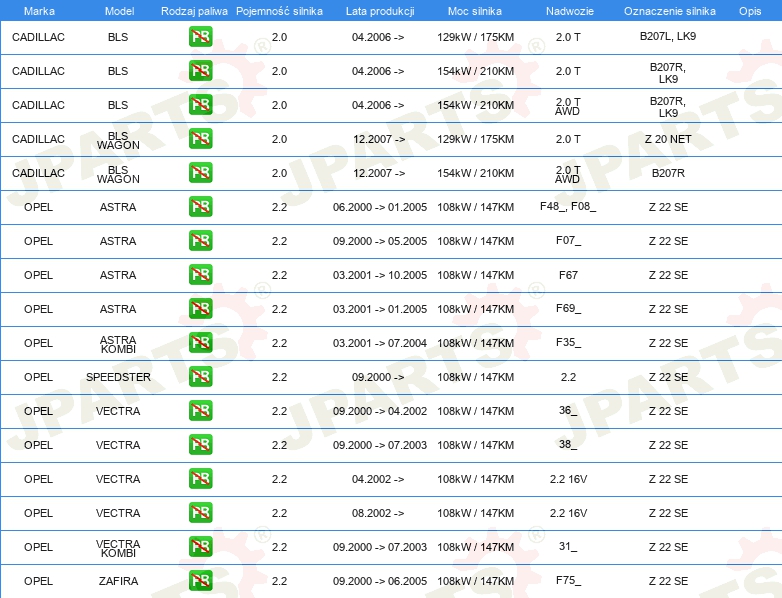
Task: Click fuel icon in Vectra 36_ row
Action: coord(200,411)
